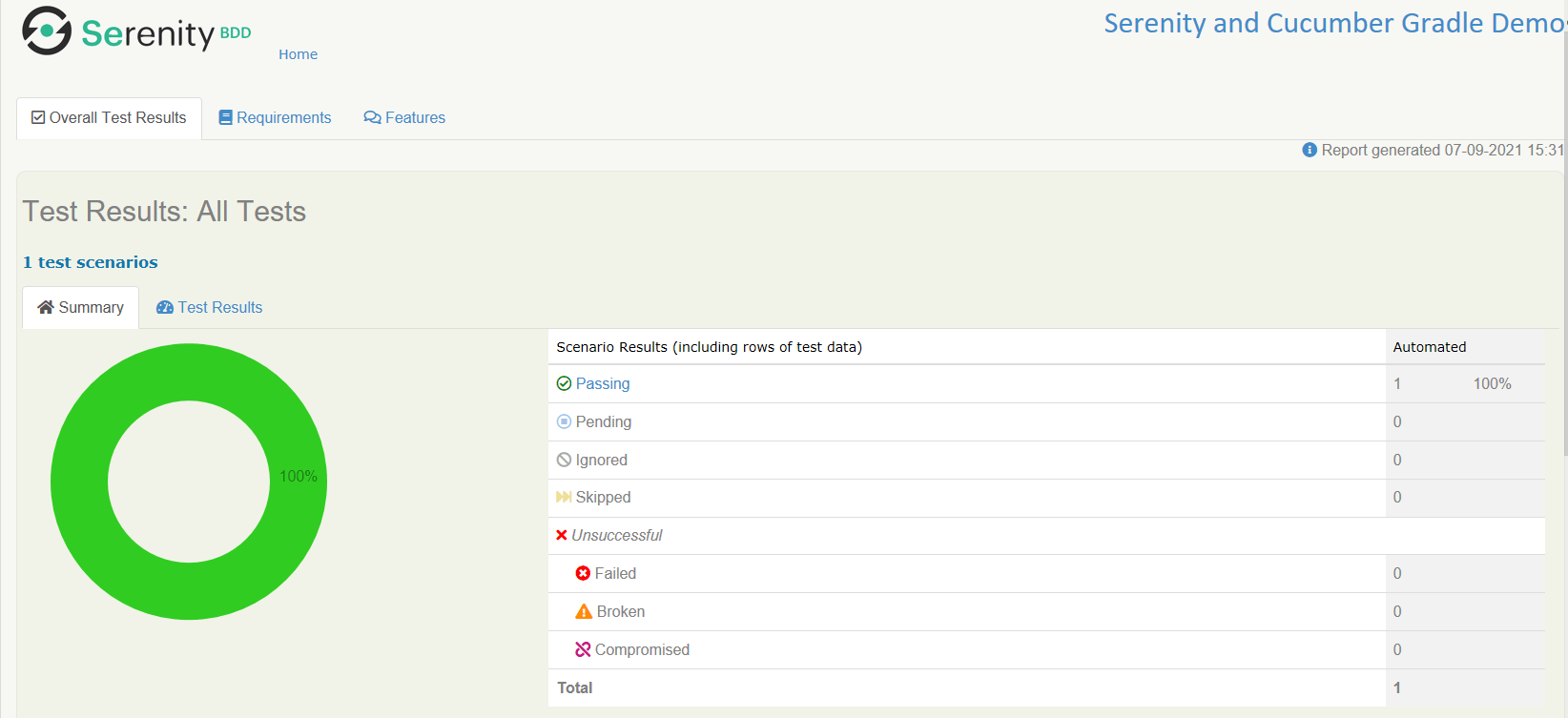The height and width of the screenshot is (718, 1568).
Task: Click the Passing count value 1
Action: [1397, 383]
